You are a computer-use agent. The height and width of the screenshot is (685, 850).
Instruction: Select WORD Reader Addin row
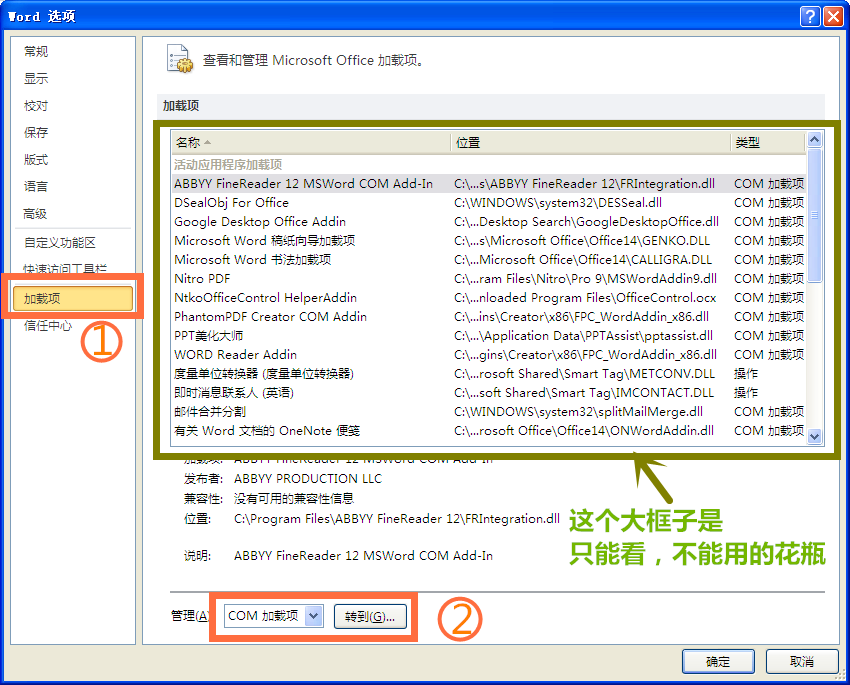point(488,354)
